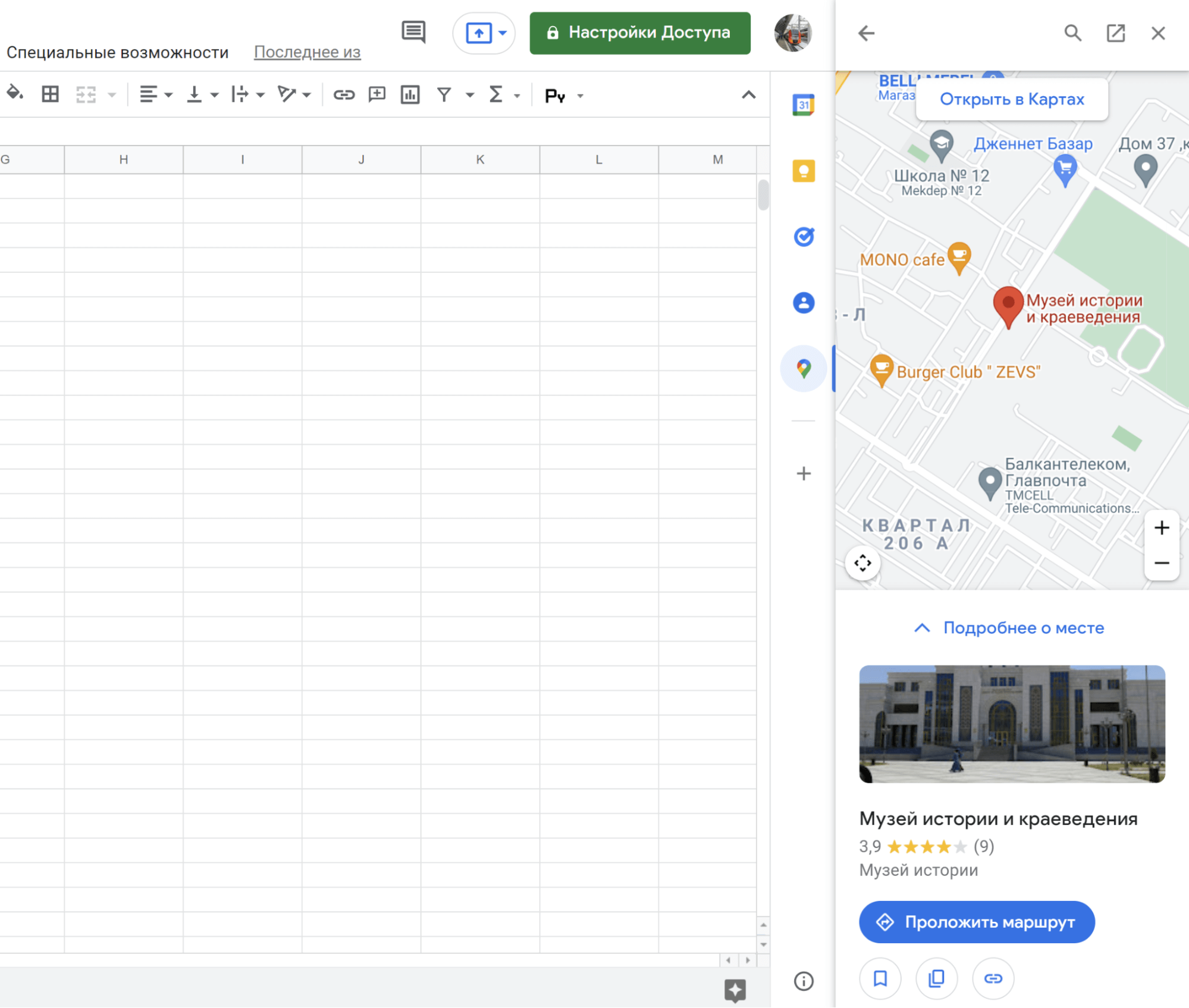Insert a chart from the toolbar
Screen dimensions: 1189x1008
tap(410, 95)
